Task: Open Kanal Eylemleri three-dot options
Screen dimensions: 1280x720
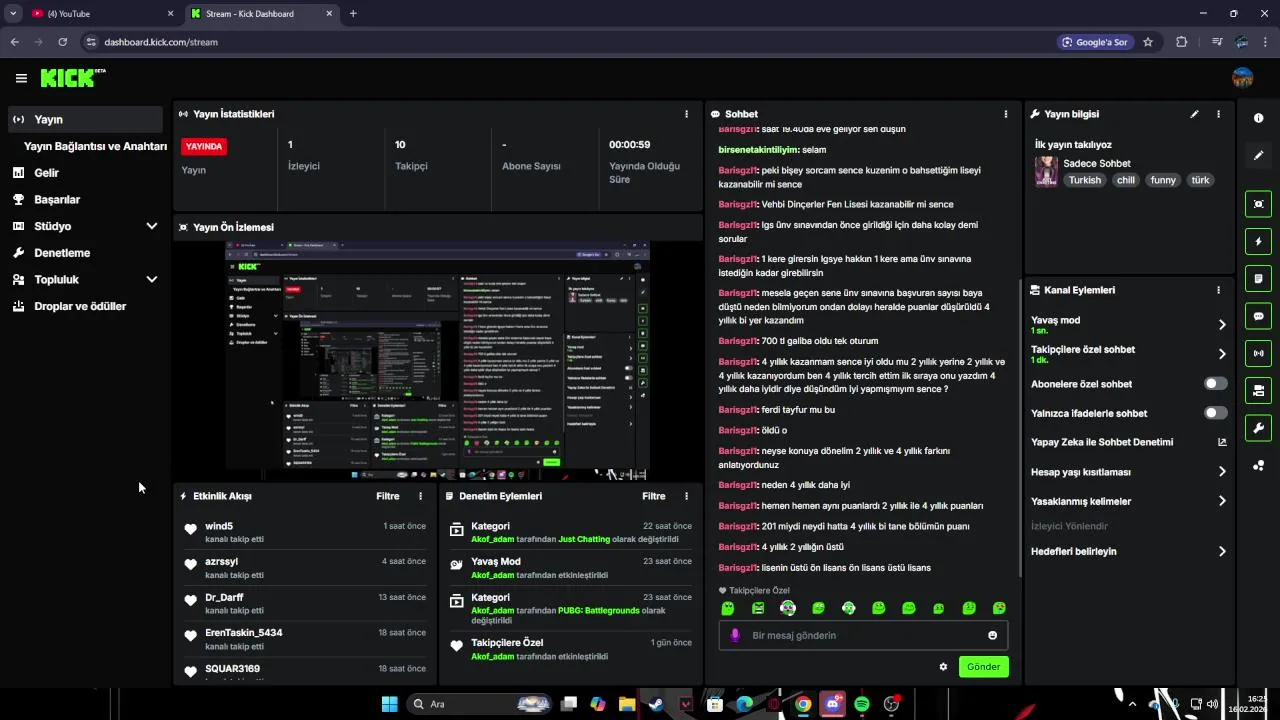Action: click(1218, 290)
